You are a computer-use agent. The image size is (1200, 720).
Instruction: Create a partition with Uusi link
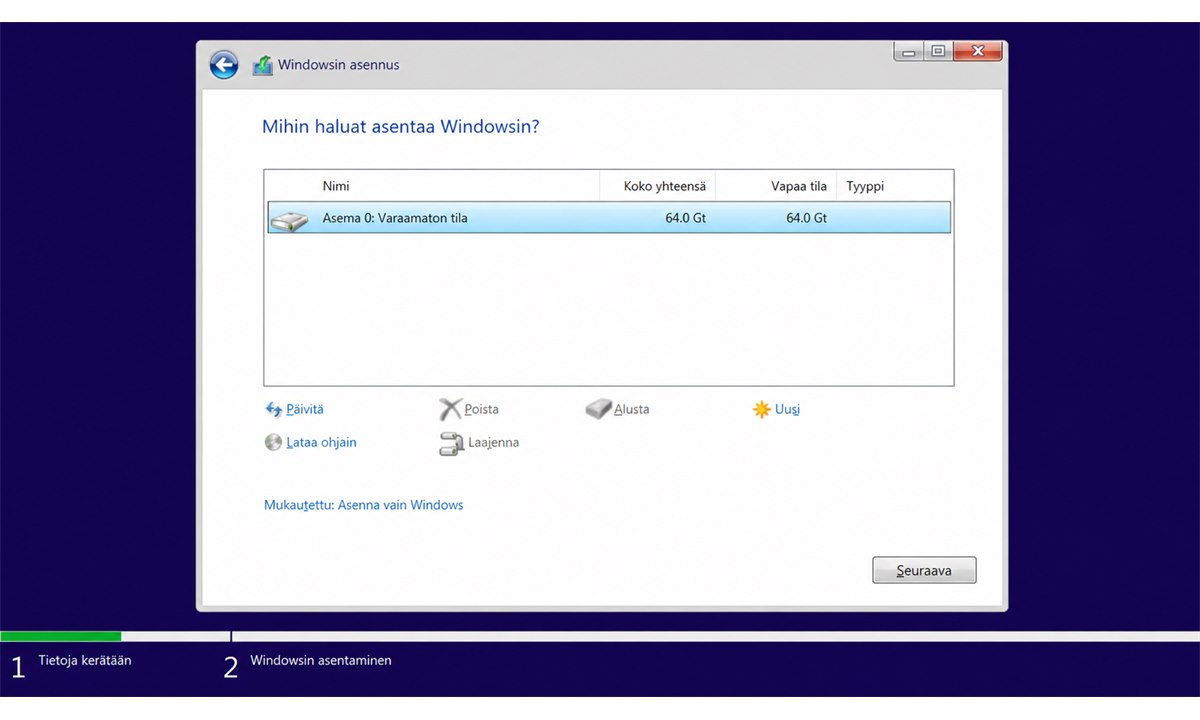787,409
